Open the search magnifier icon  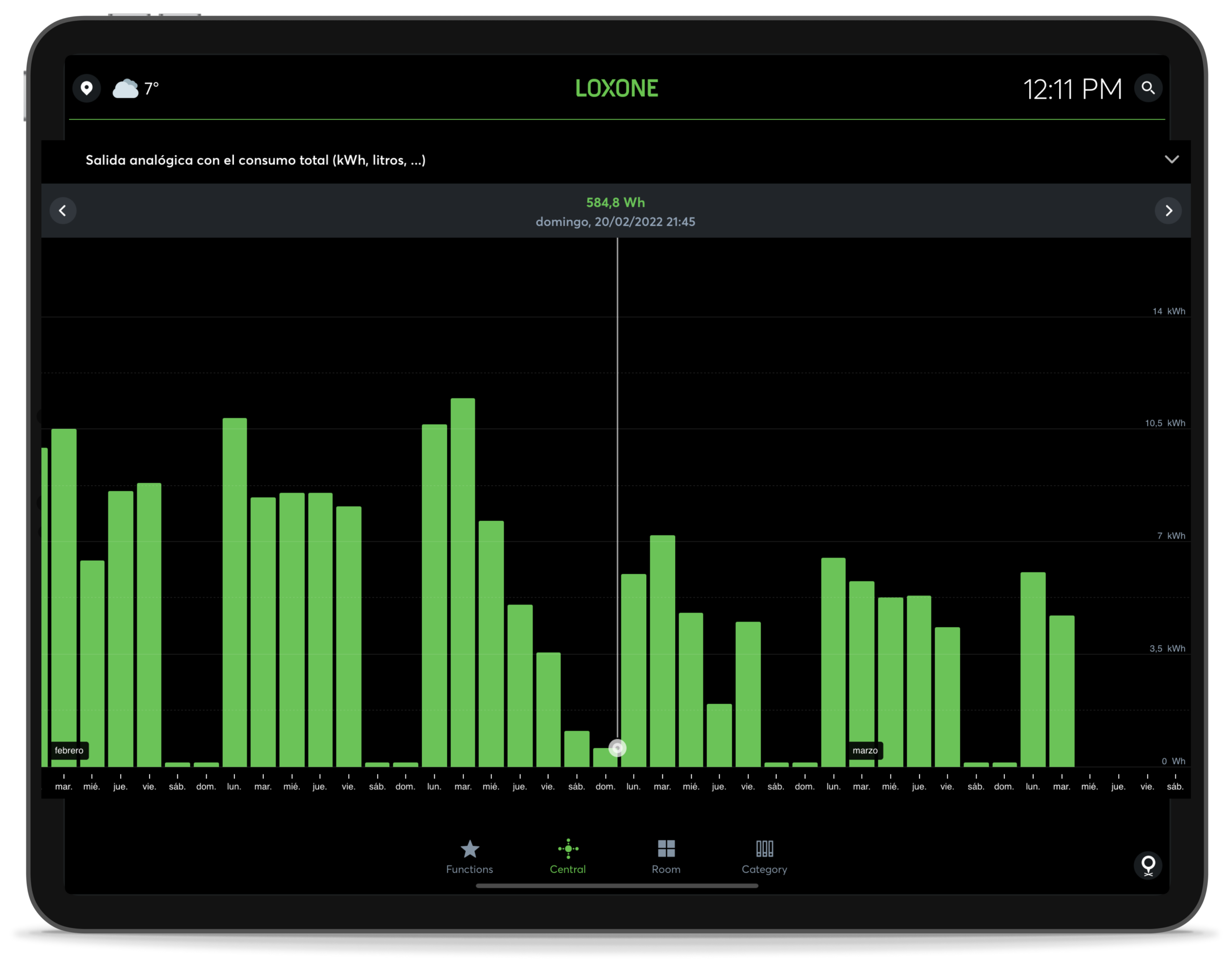click(1148, 88)
